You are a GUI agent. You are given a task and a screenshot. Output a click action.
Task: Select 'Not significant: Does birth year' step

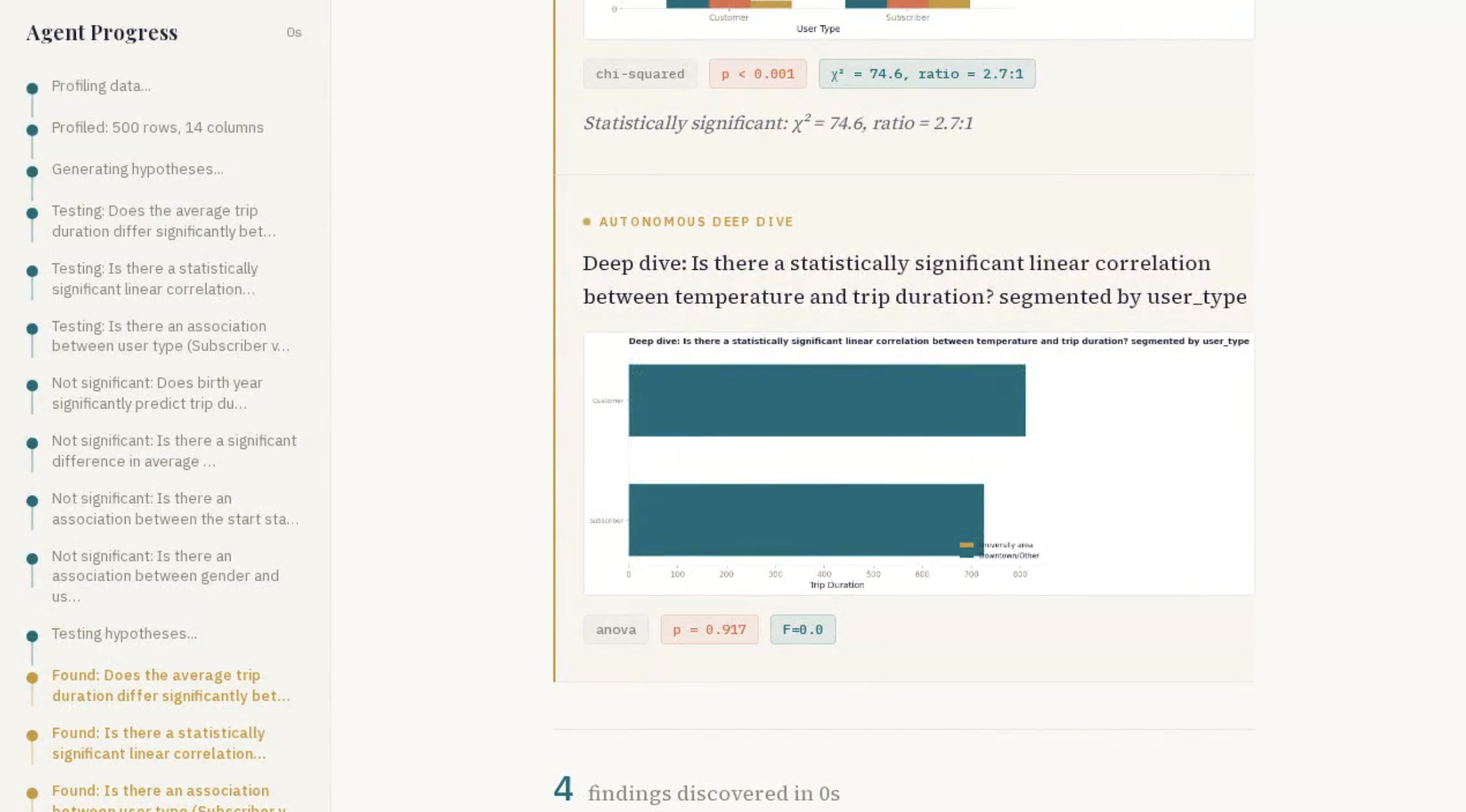click(157, 393)
